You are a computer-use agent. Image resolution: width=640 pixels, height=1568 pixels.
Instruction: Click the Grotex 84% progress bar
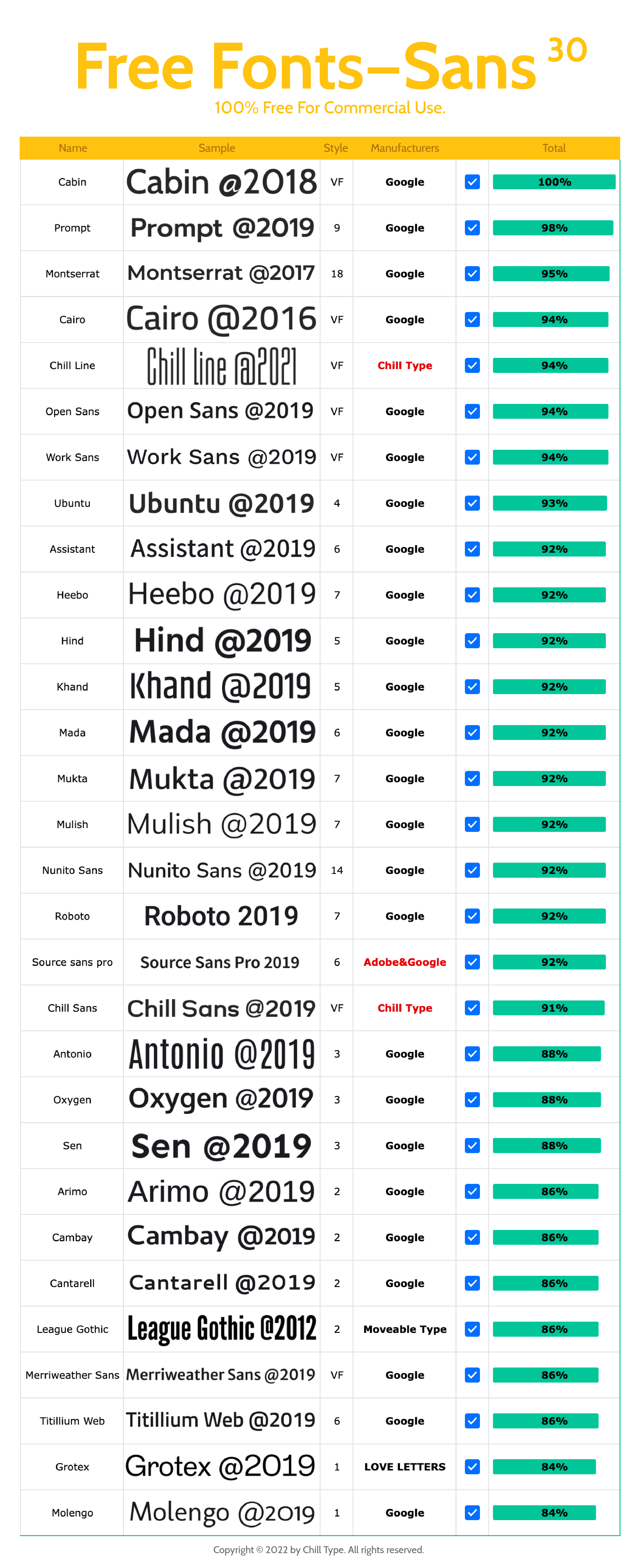click(x=544, y=1467)
